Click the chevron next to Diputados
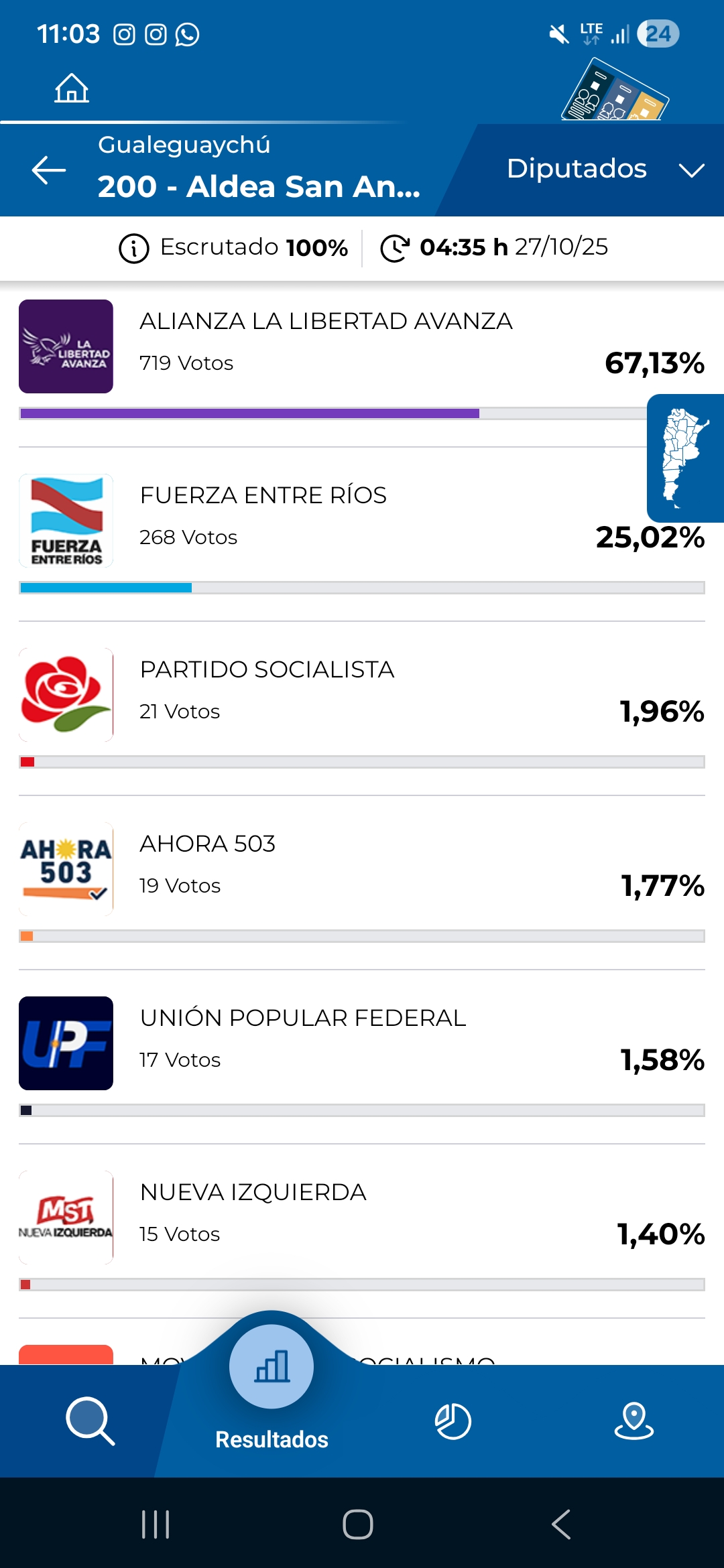The image size is (724, 1568). tap(691, 170)
